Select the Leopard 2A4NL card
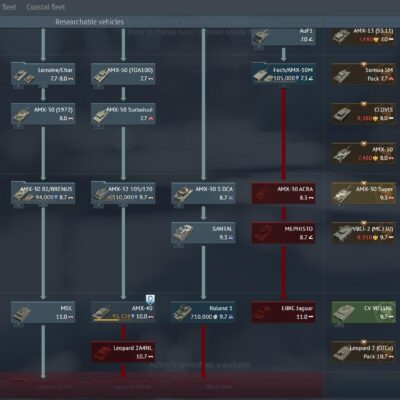The height and width of the screenshot is (400, 400). point(123,352)
